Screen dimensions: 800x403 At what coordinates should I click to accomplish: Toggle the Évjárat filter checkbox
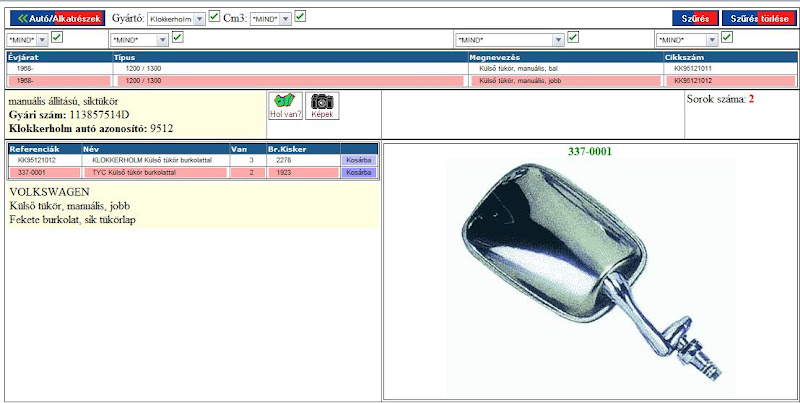57,37
